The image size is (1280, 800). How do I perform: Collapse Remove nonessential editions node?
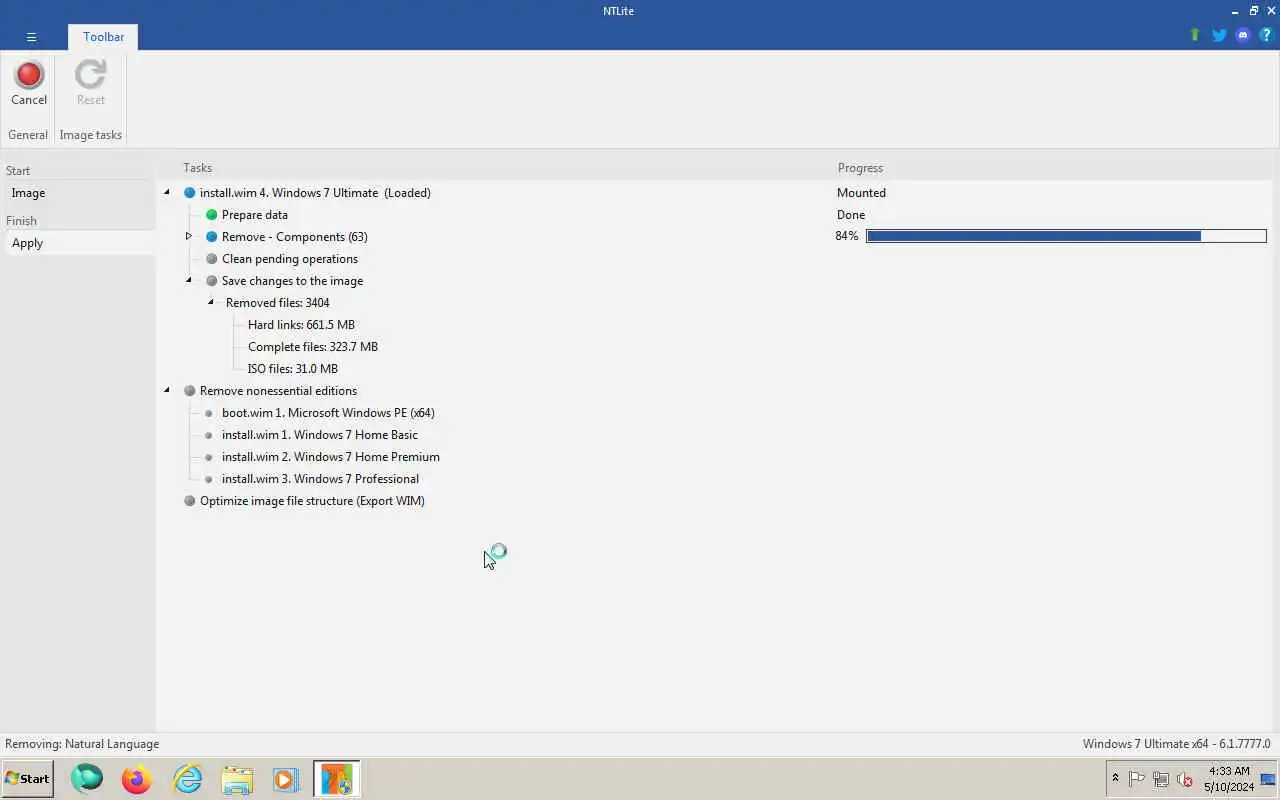click(x=167, y=390)
